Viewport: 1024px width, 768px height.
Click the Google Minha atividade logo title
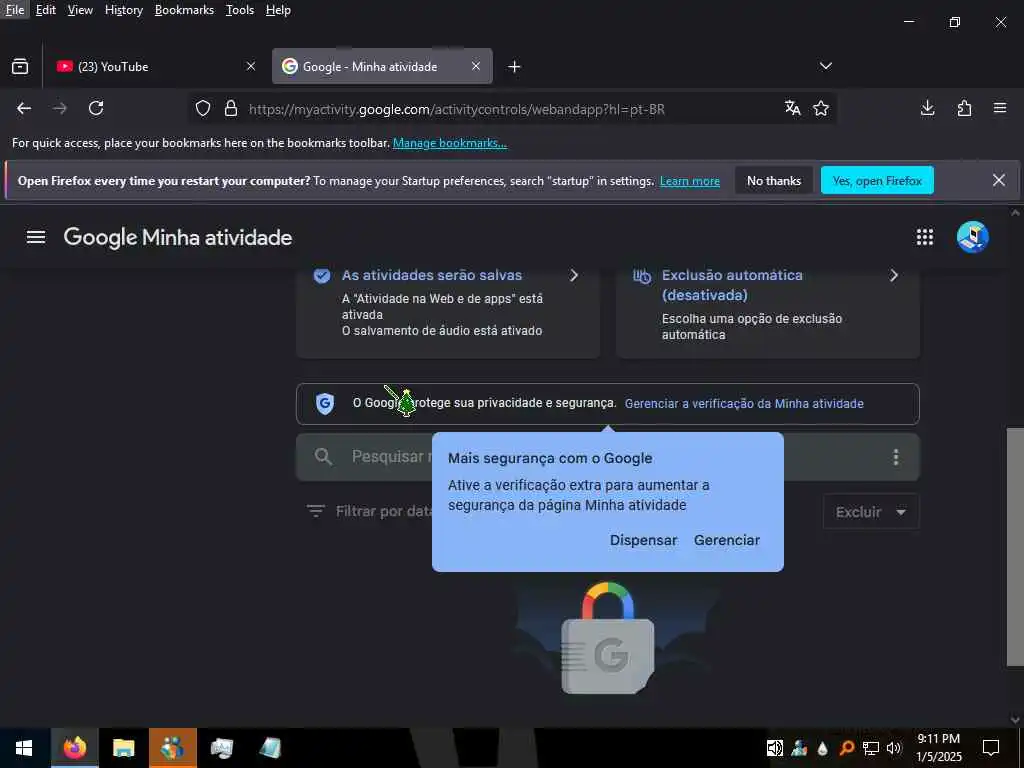coord(178,237)
